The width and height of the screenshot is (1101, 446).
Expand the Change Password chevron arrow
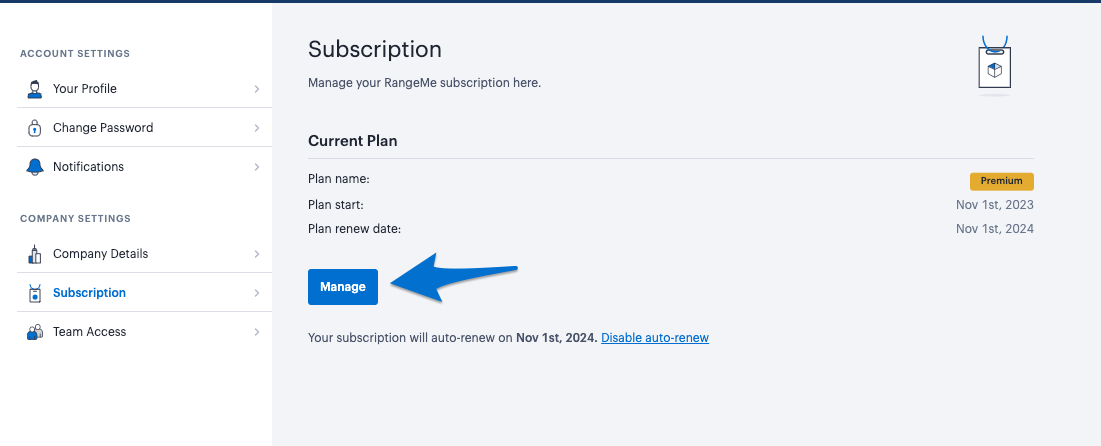pos(257,128)
